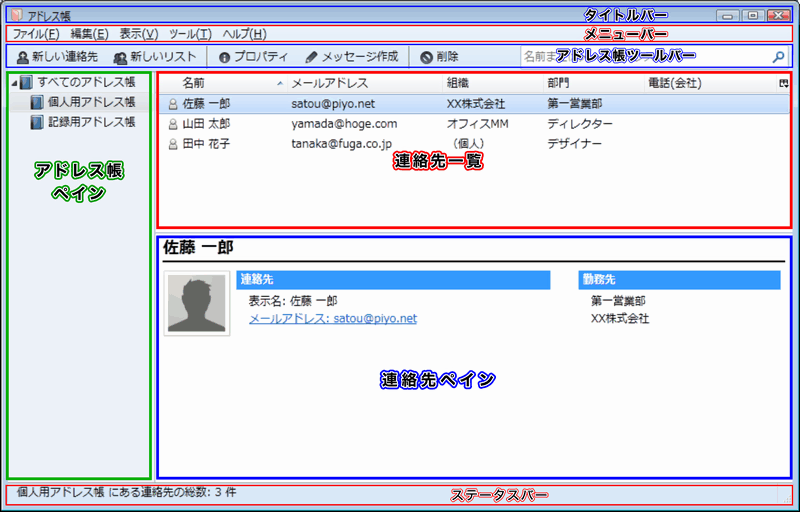Click the 連絡先 section header

tap(393, 279)
